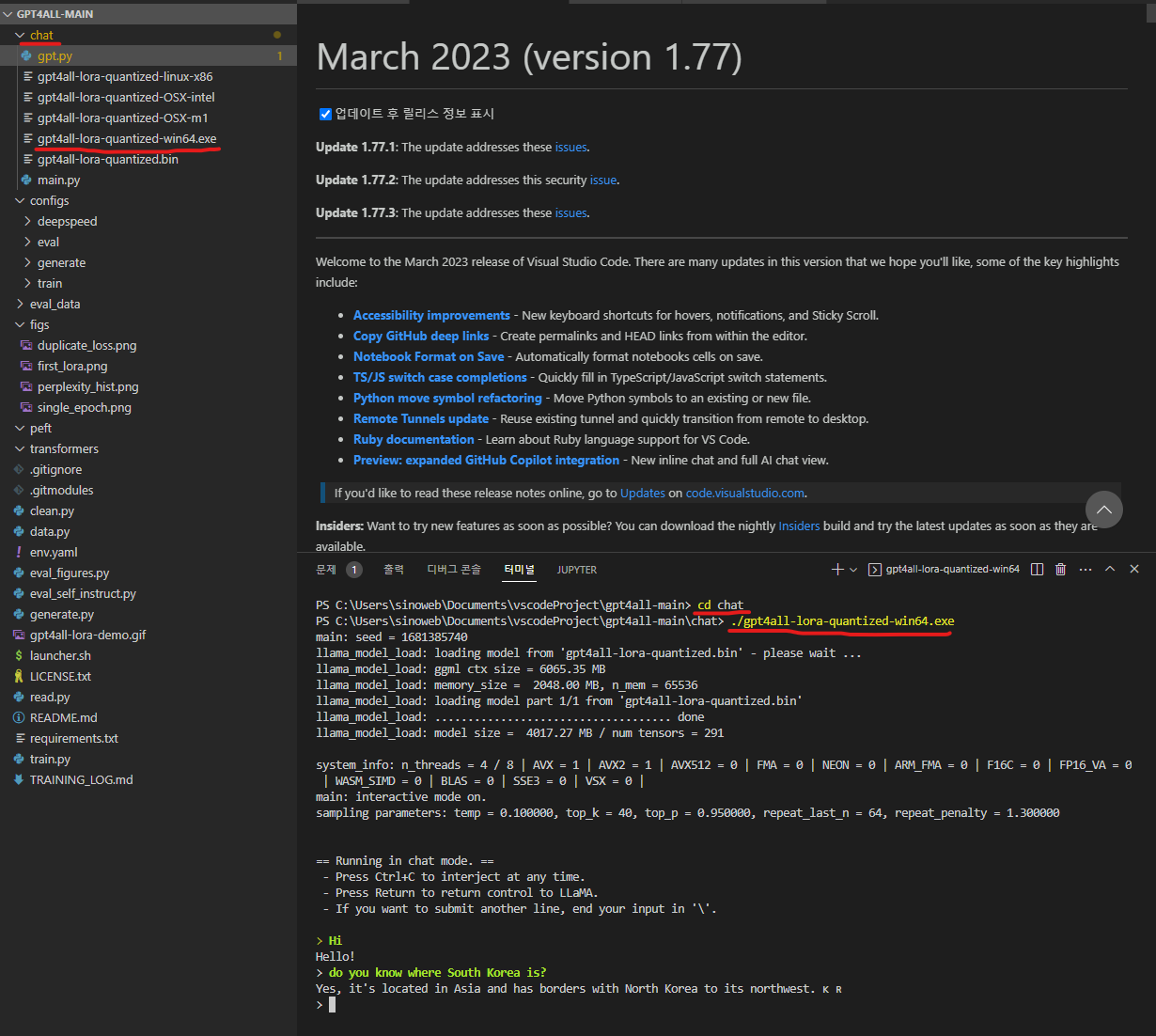Open Copy GitHub deep links link

[x=421, y=336]
